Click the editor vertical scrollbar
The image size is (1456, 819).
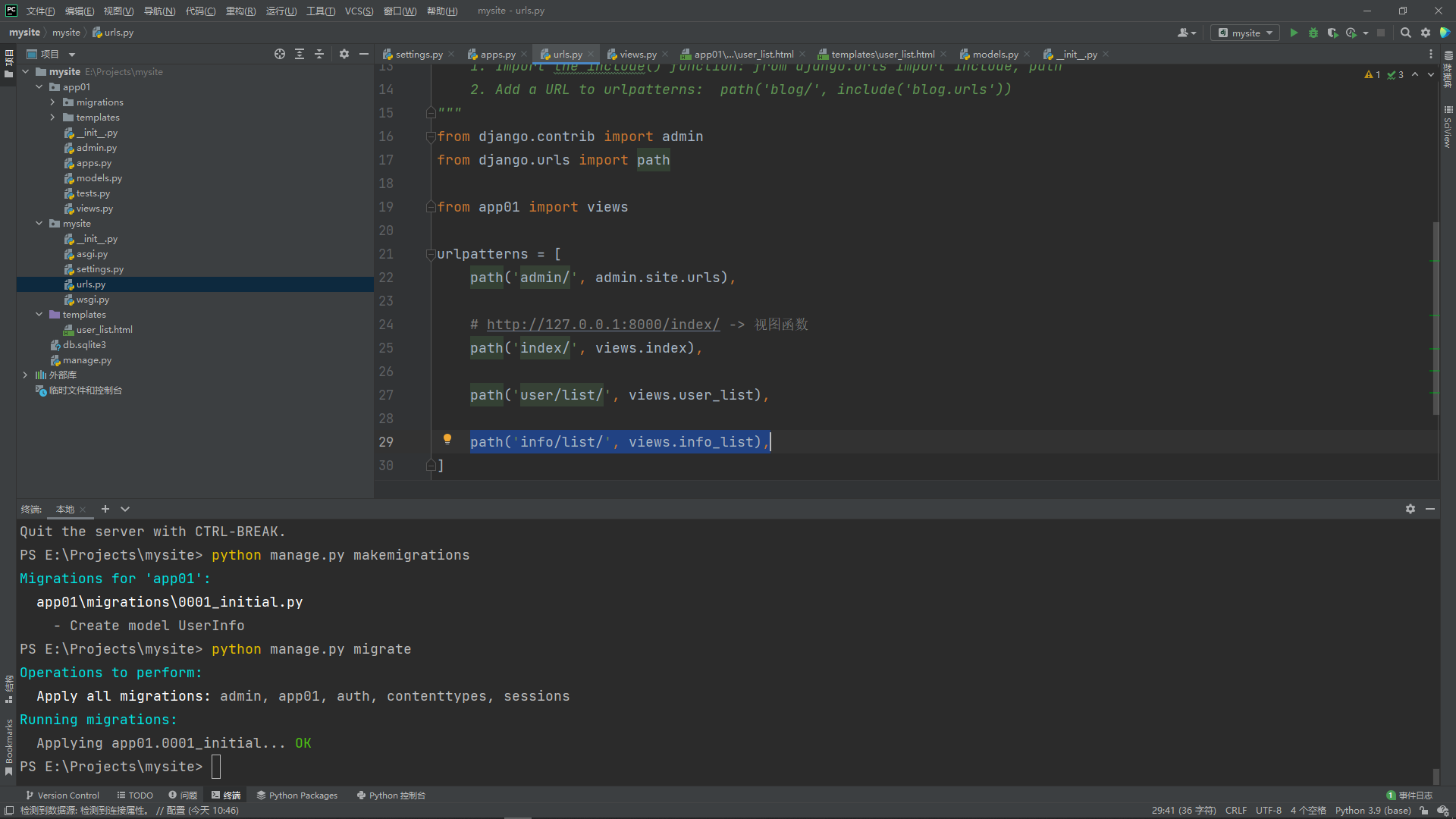tap(1436, 318)
